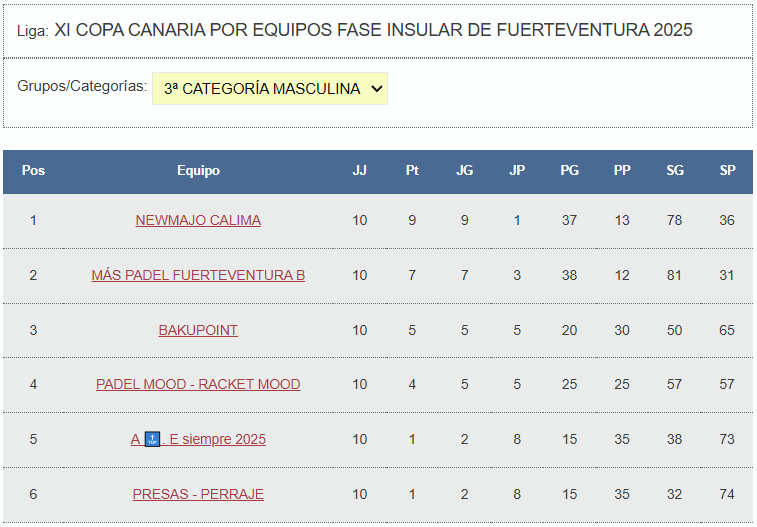Select the PG column header

(x=569, y=171)
